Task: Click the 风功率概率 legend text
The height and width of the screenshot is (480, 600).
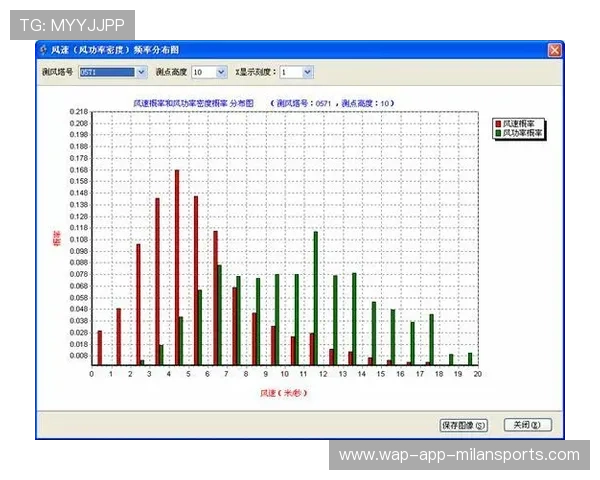Action: [x=522, y=133]
